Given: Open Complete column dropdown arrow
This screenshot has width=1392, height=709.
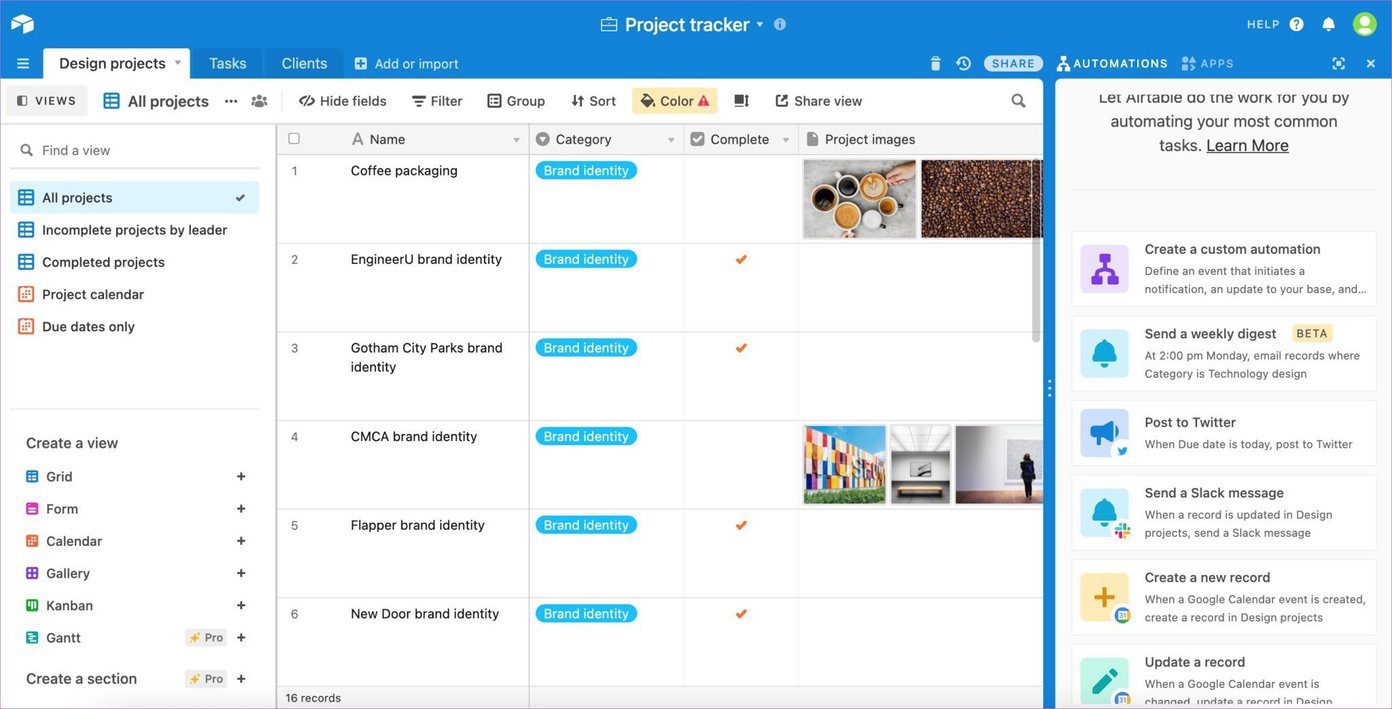Looking at the screenshot, I should pyautogui.click(x=785, y=140).
